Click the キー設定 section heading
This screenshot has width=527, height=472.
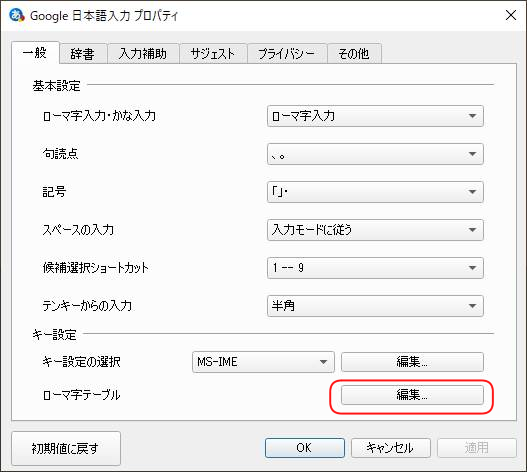tap(54, 335)
